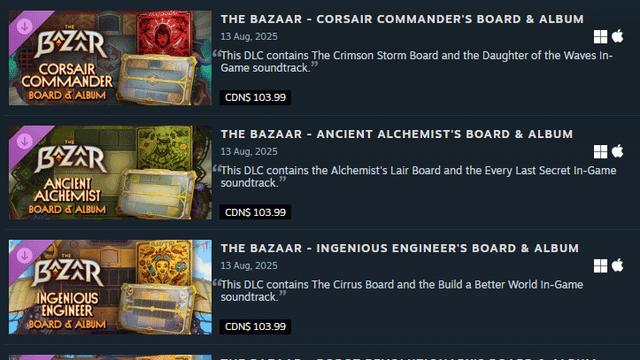Click the Windows icon on the Ingenious Engineer listing
This screenshot has height=360, width=640.
pyautogui.click(x=600, y=266)
